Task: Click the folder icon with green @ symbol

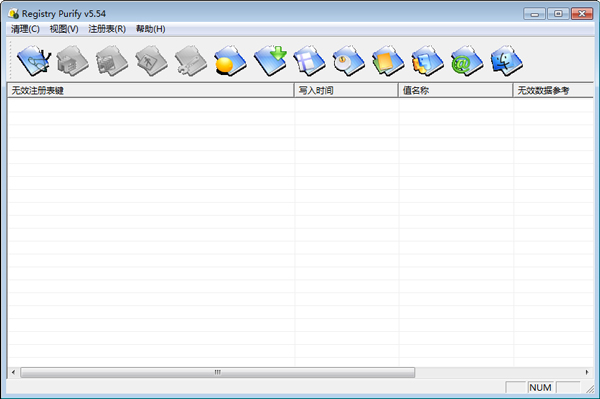Action: pos(467,60)
